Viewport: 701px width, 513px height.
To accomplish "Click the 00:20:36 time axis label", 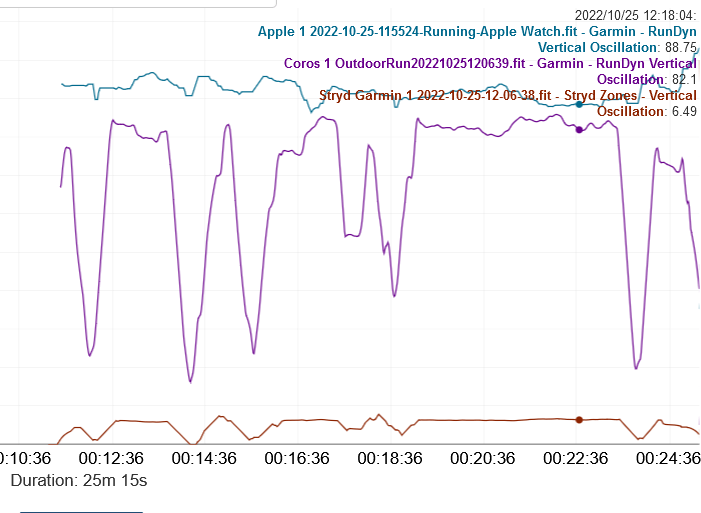I will click(x=482, y=458).
